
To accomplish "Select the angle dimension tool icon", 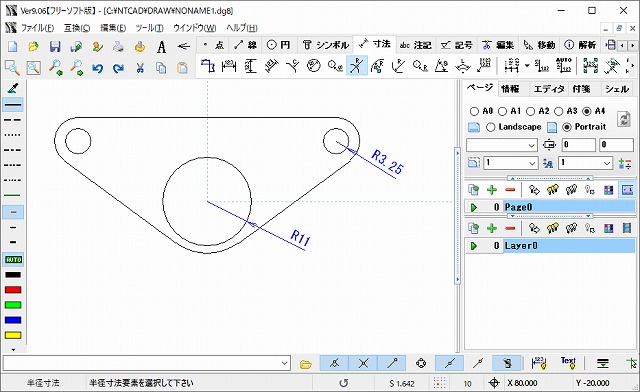I will pos(441,66).
